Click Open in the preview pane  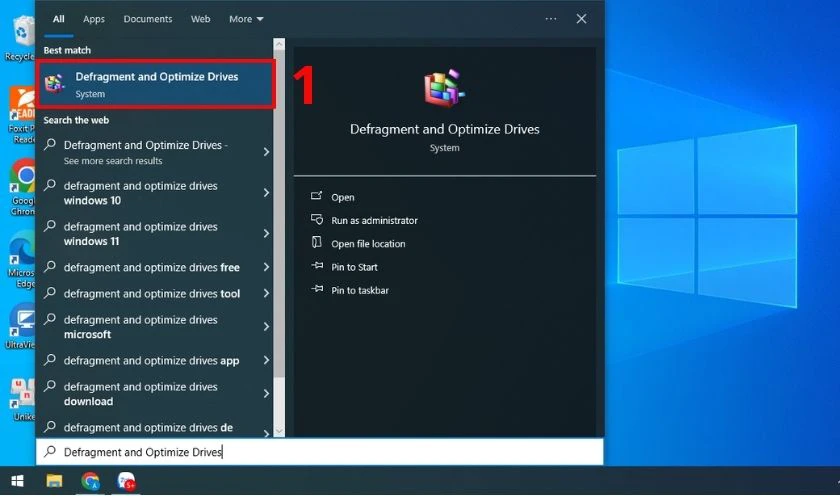click(x=343, y=197)
